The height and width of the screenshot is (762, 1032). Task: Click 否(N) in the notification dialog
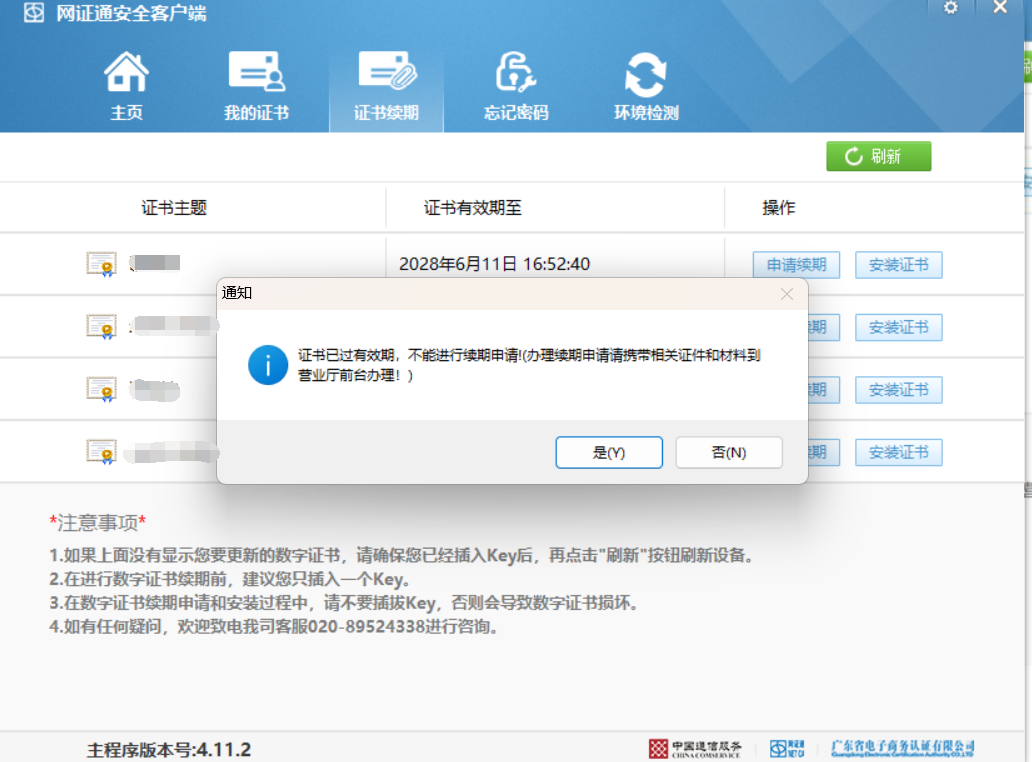(729, 452)
